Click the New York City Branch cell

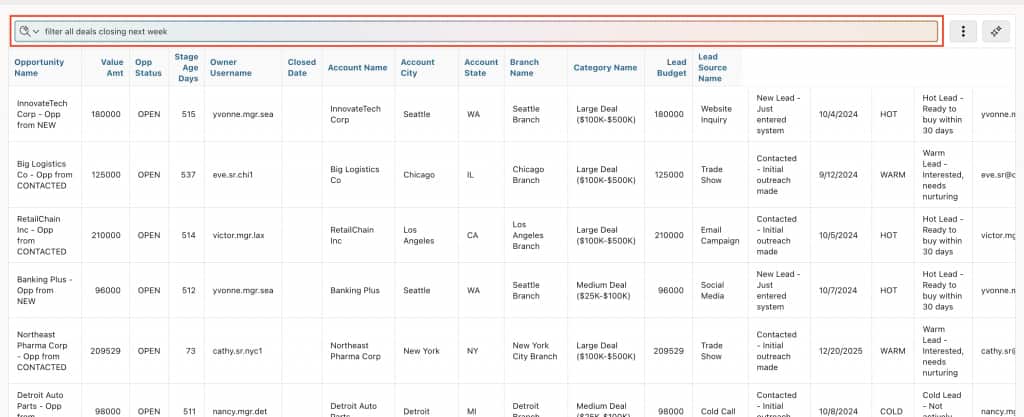click(536, 351)
